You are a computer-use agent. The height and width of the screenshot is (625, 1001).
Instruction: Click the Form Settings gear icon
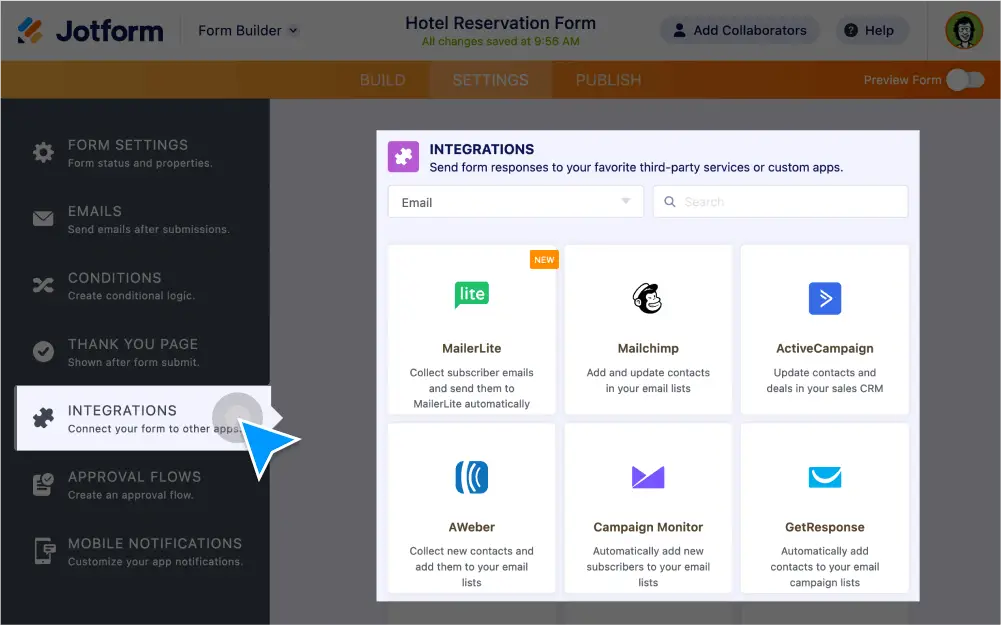(42, 151)
